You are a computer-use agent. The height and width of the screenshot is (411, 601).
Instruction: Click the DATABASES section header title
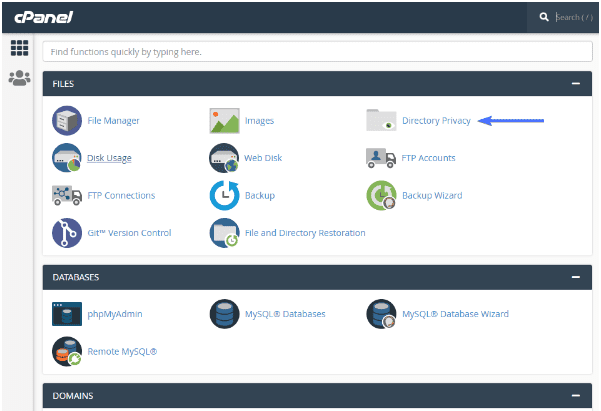click(x=76, y=277)
